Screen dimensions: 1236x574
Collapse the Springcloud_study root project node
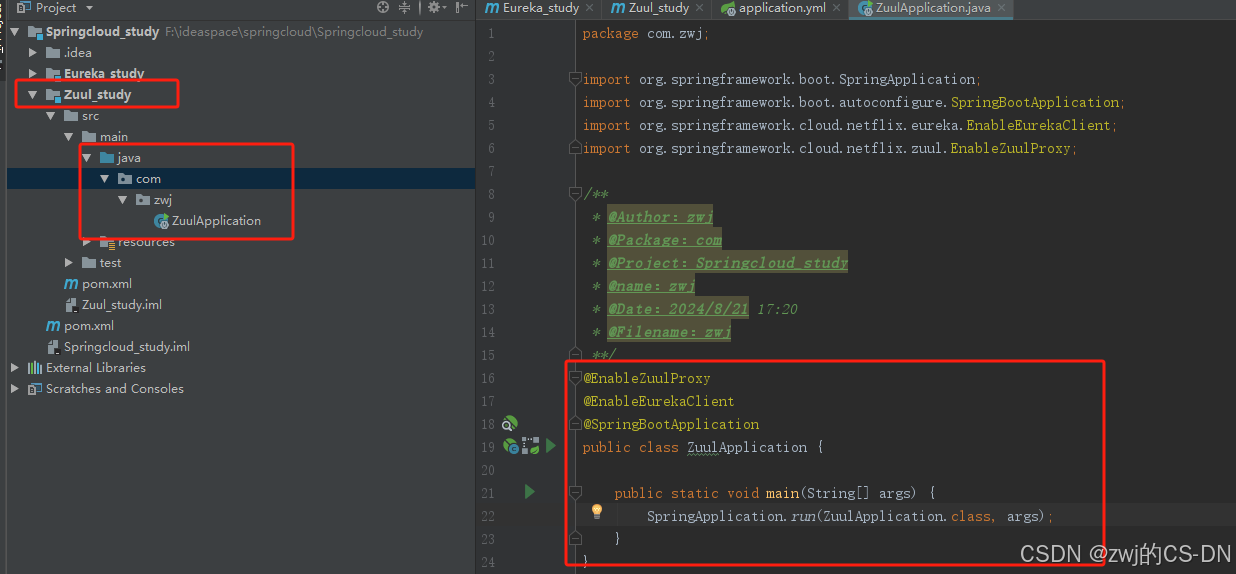15,32
